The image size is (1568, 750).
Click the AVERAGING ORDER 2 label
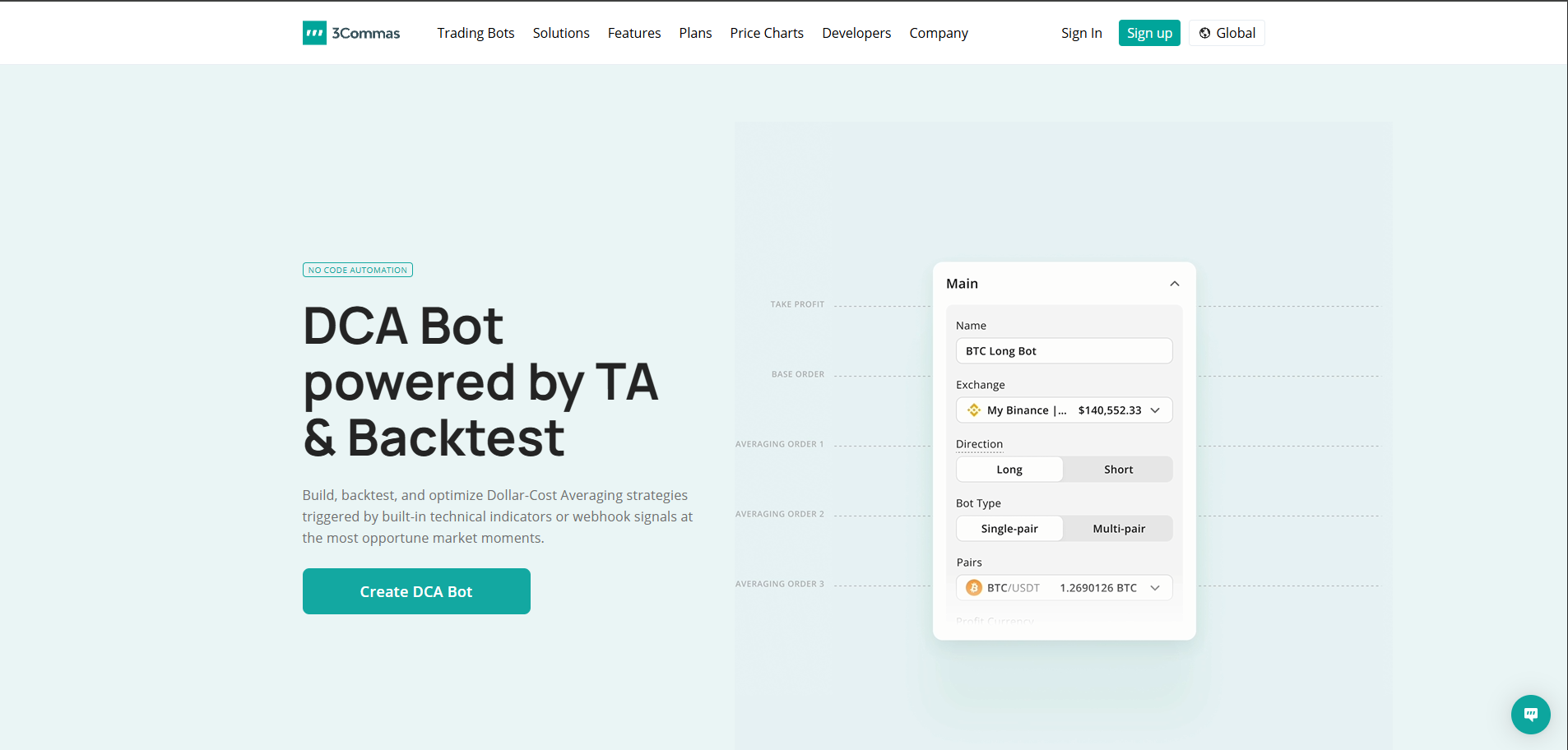pyautogui.click(x=780, y=514)
